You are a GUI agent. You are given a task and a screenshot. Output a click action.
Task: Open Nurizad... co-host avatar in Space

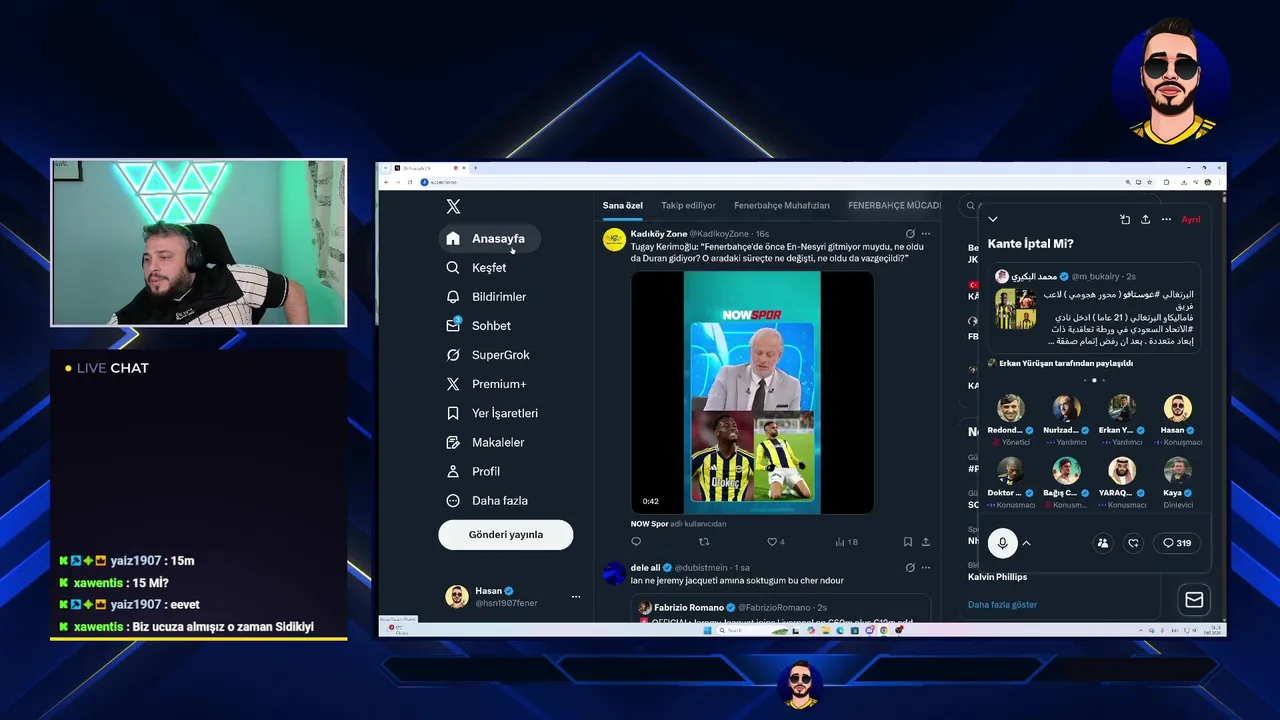coord(1066,408)
